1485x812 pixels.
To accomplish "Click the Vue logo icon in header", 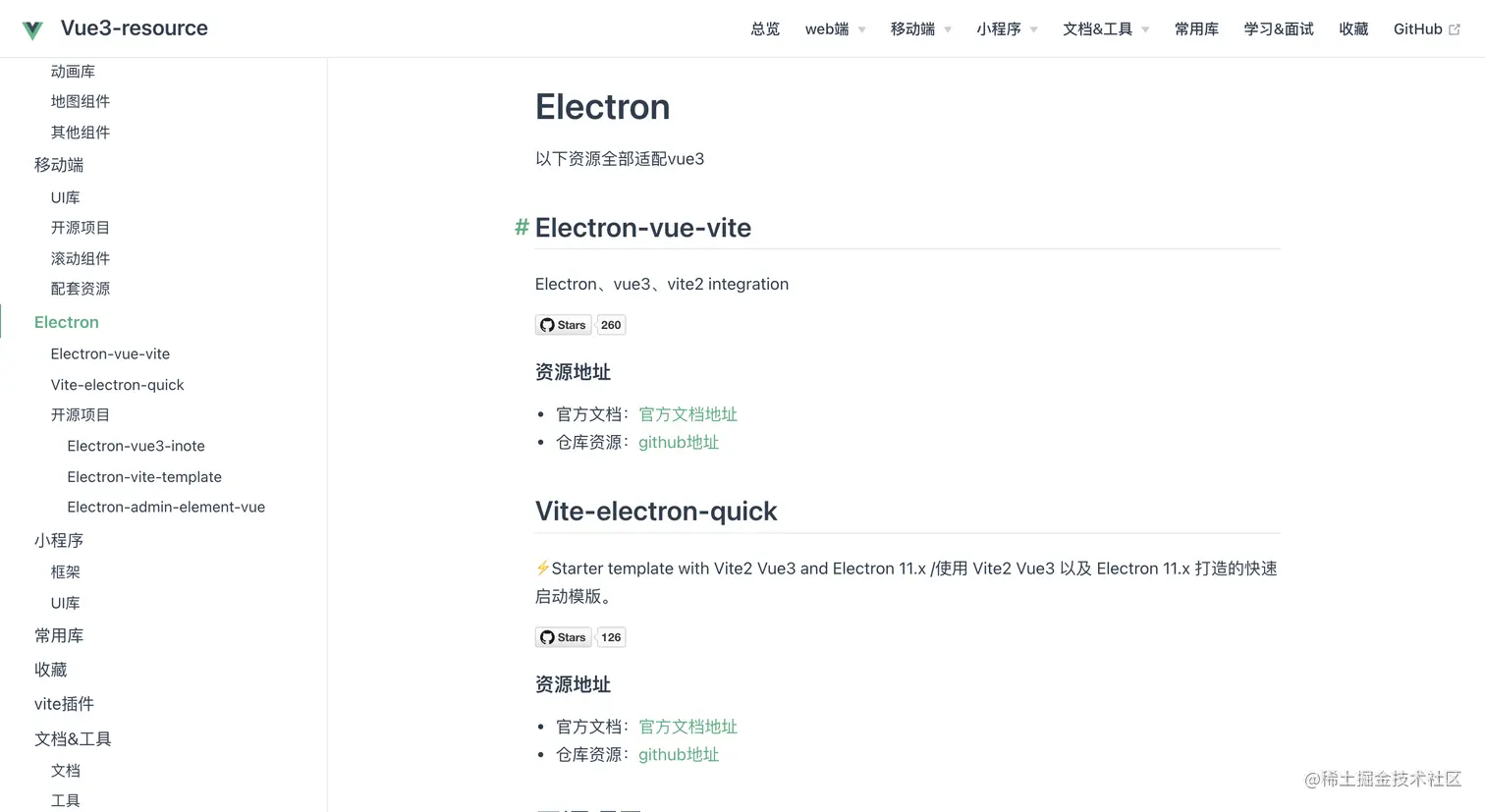I will pos(32,29).
